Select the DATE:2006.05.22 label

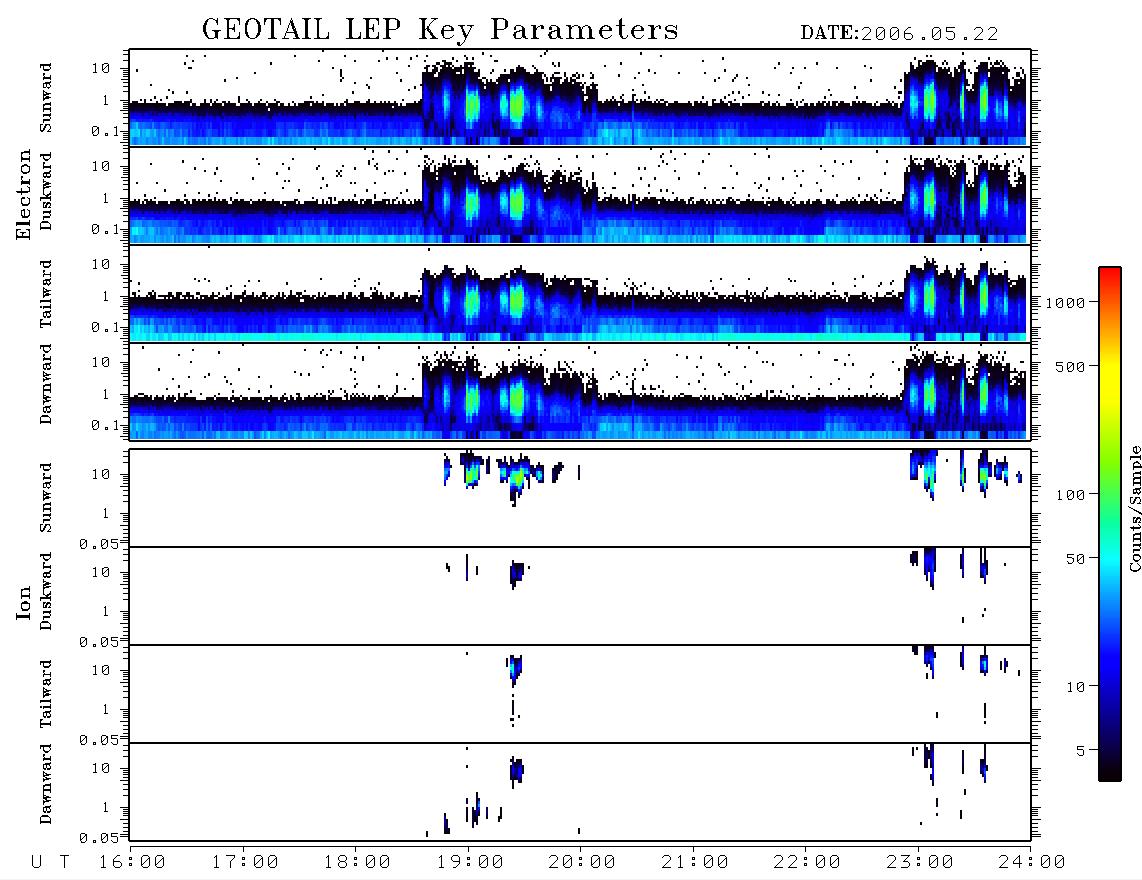(899, 34)
